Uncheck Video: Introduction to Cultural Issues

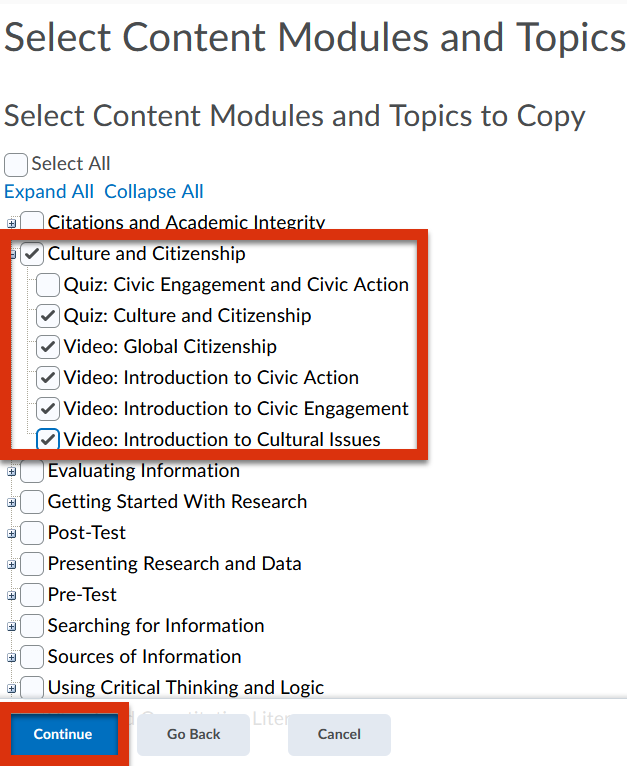pos(48,439)
